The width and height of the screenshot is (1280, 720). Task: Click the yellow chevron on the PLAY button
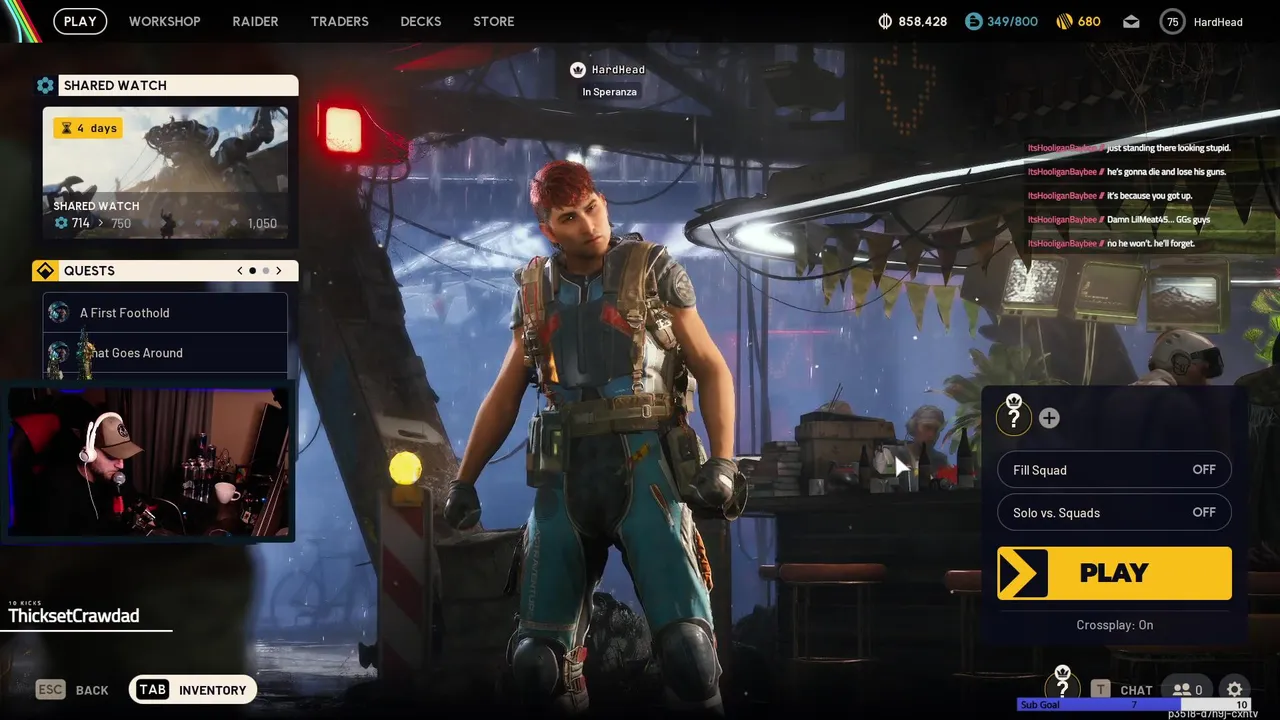point(1022,573)
